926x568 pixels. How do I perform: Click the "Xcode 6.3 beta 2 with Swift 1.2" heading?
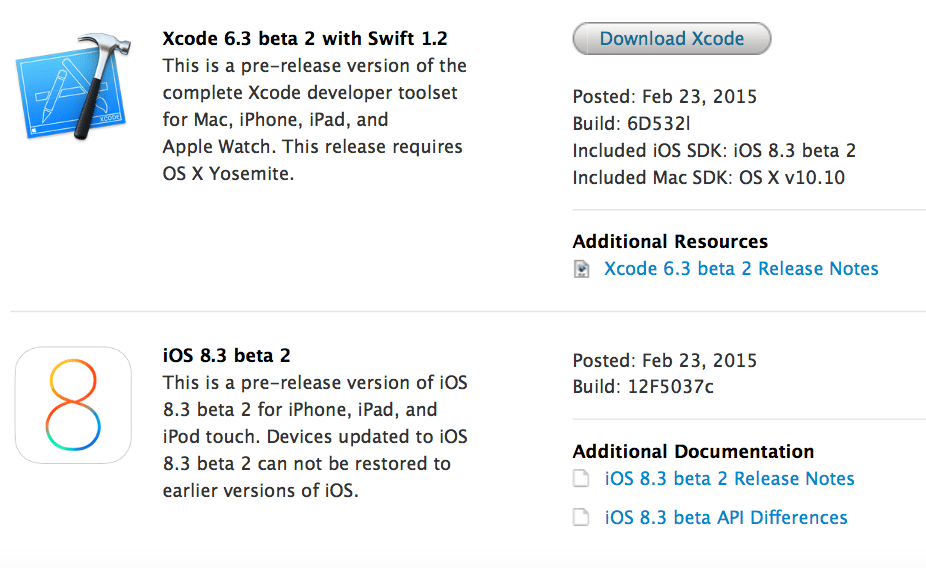click(305, 39)
